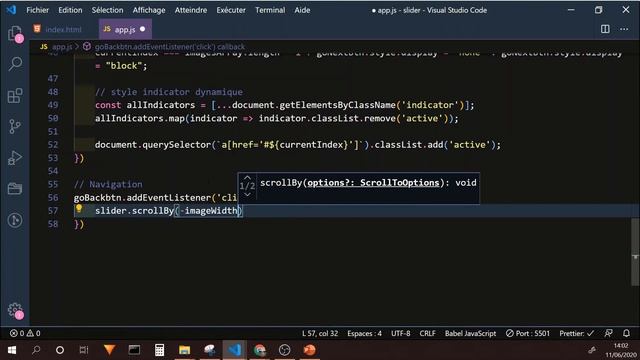Image resolution: width=640 pixels, height=360 pixels.
Task: Open File Explorer from taskbar
Action: click(x=184, y=350)
